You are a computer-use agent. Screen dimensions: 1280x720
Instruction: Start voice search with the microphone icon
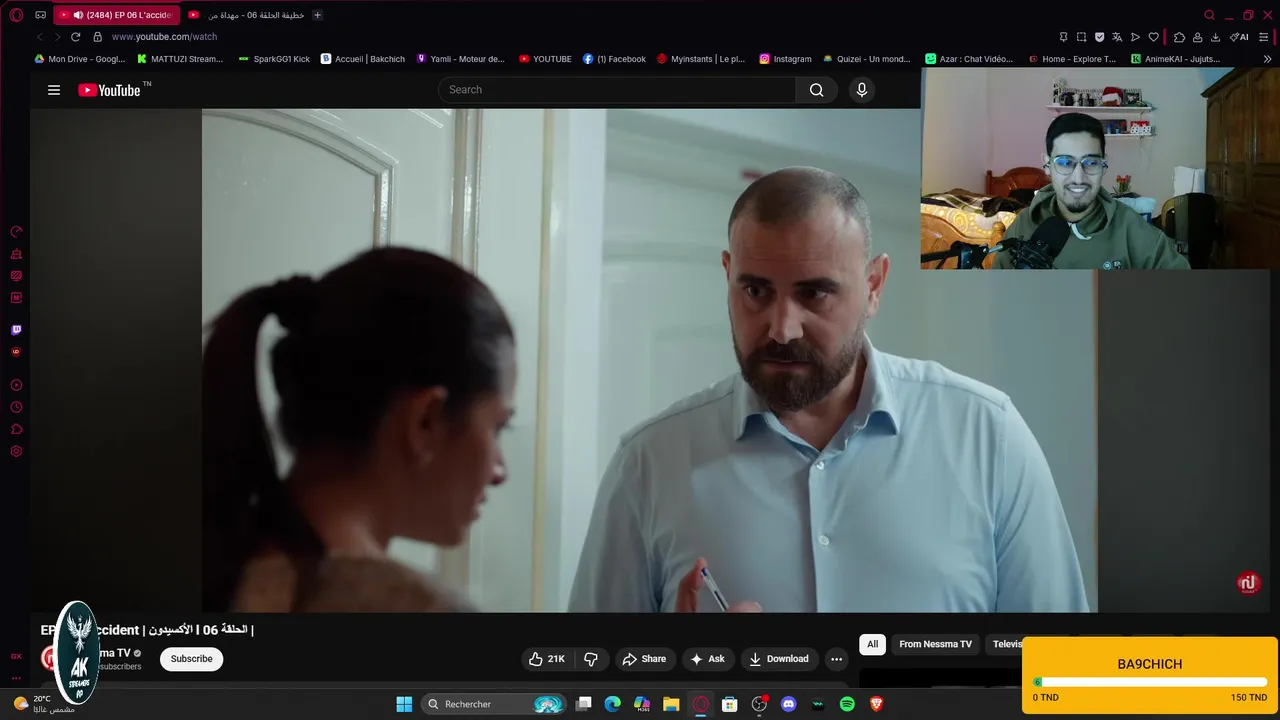click(862, 90)
